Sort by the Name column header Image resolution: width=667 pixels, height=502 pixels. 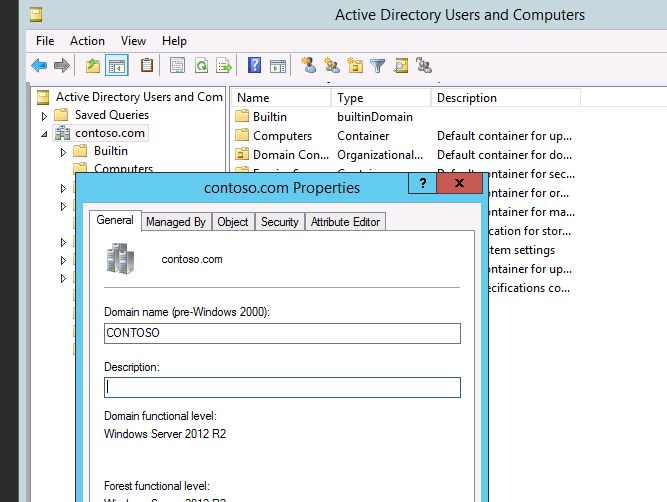coord(281,98)
